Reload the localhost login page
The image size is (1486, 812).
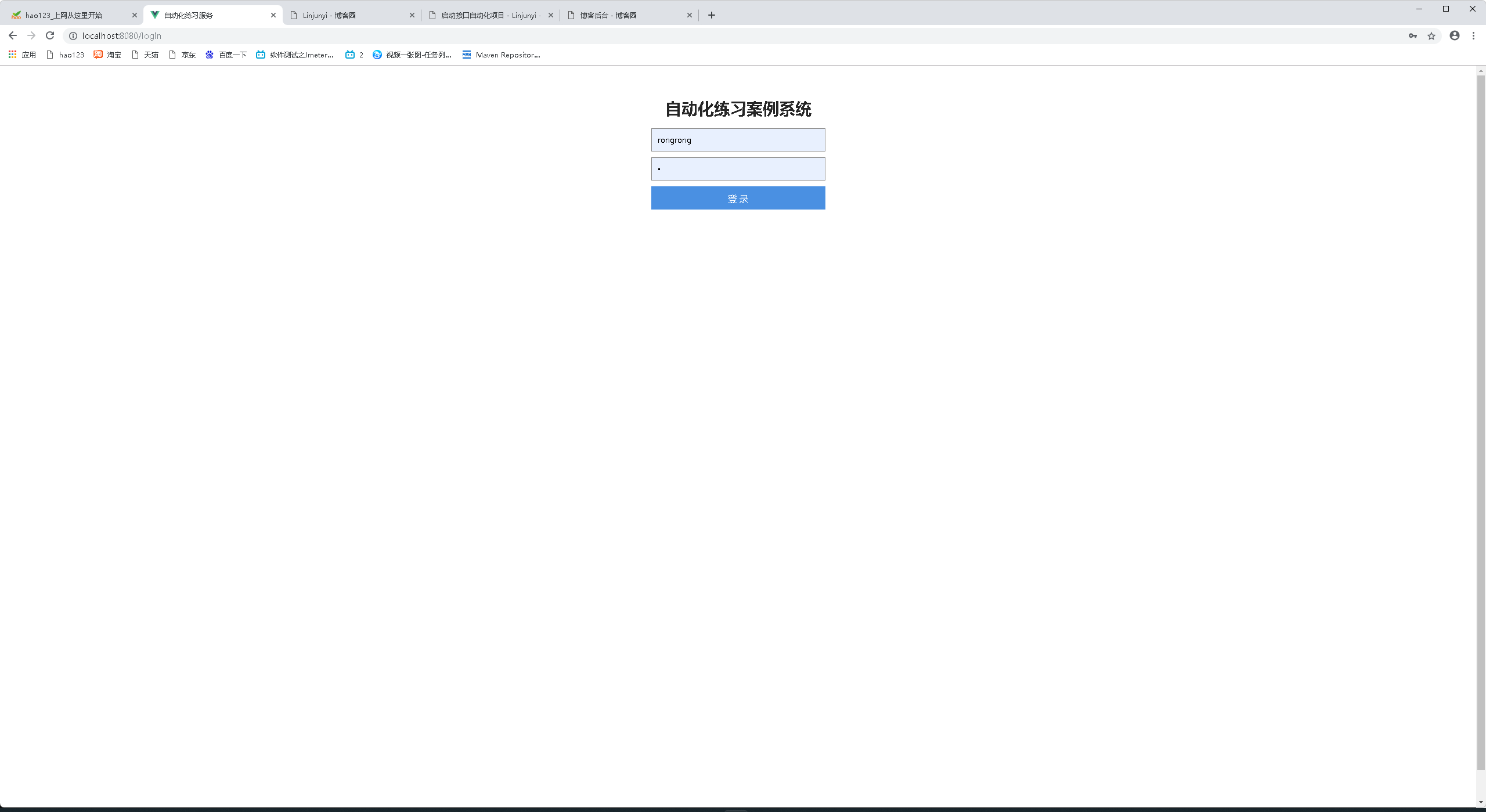50,36
